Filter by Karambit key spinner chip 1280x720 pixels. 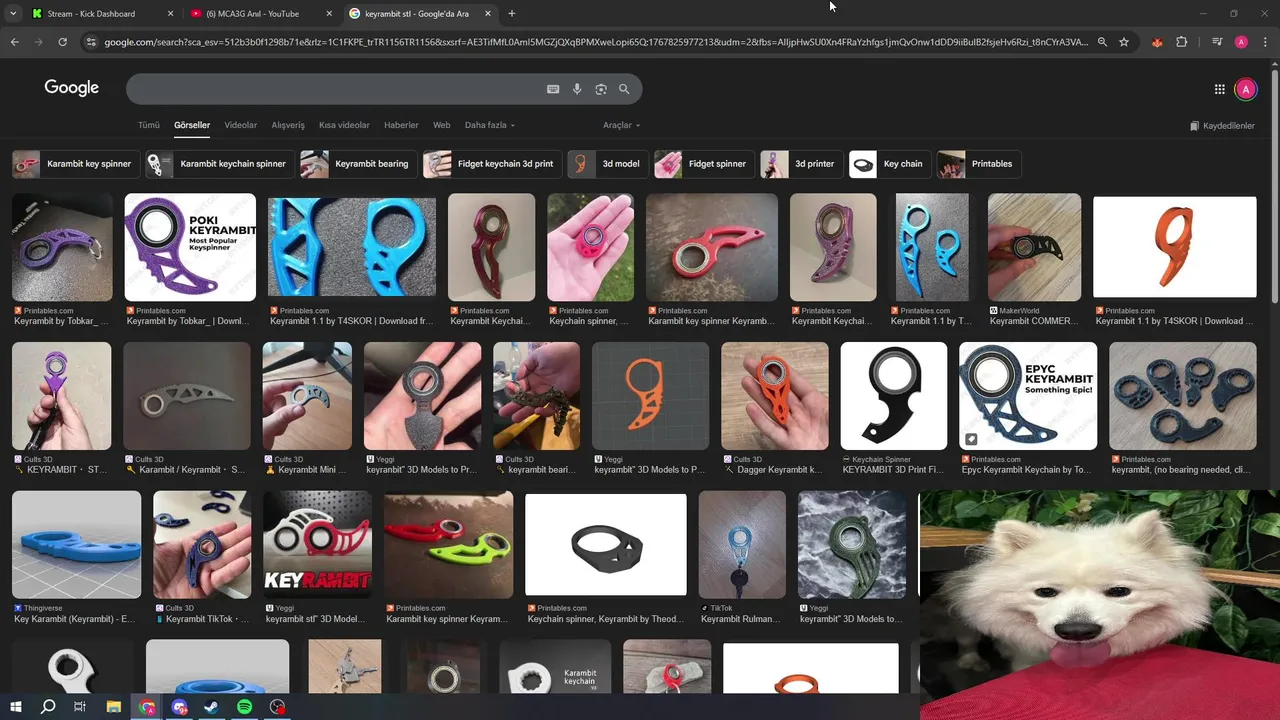click(75, 164)
